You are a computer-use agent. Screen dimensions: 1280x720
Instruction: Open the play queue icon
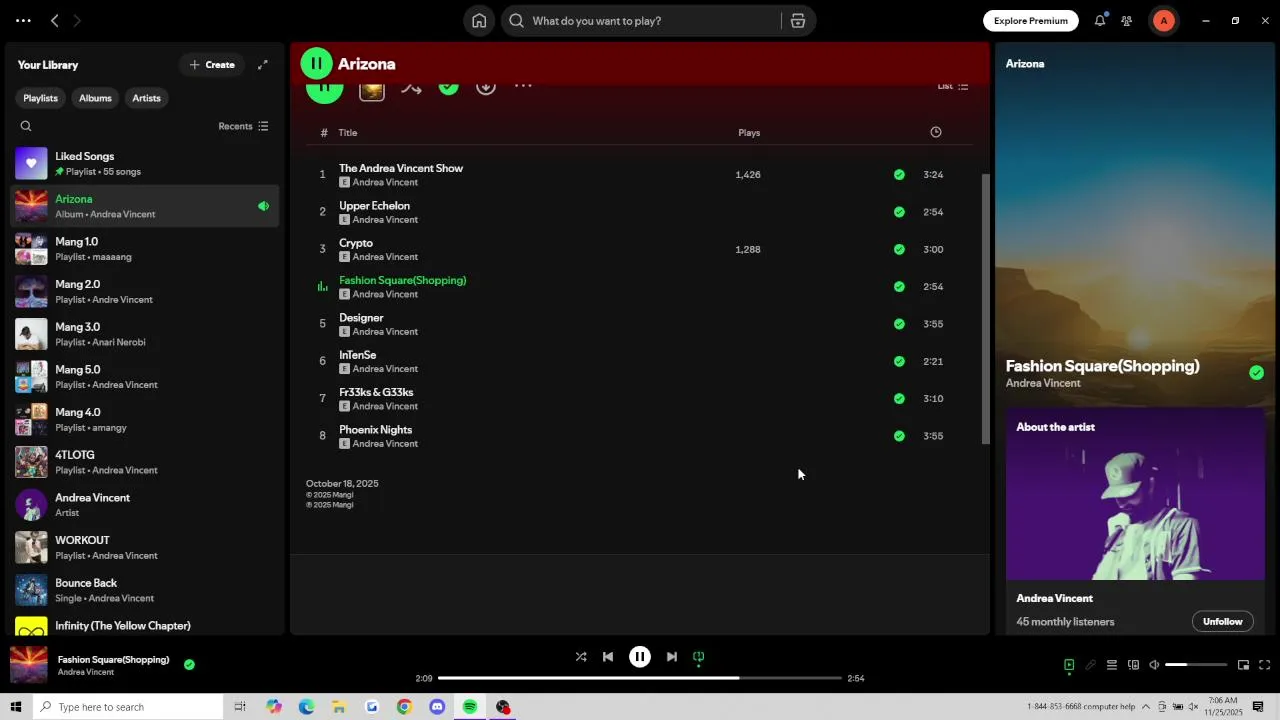[1112, 665]
